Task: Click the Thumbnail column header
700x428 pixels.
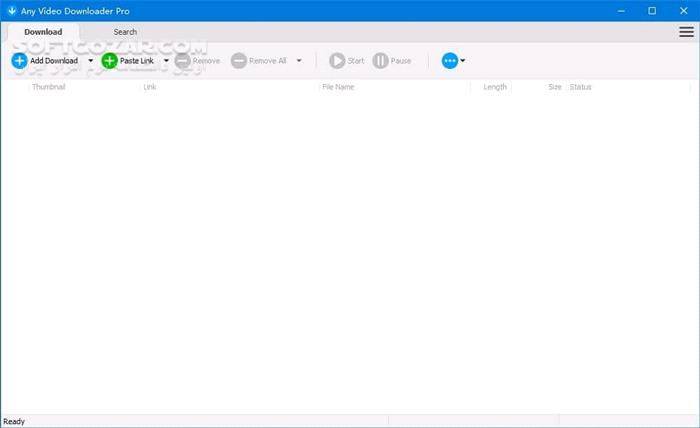Action: click(x=49, y=87)
